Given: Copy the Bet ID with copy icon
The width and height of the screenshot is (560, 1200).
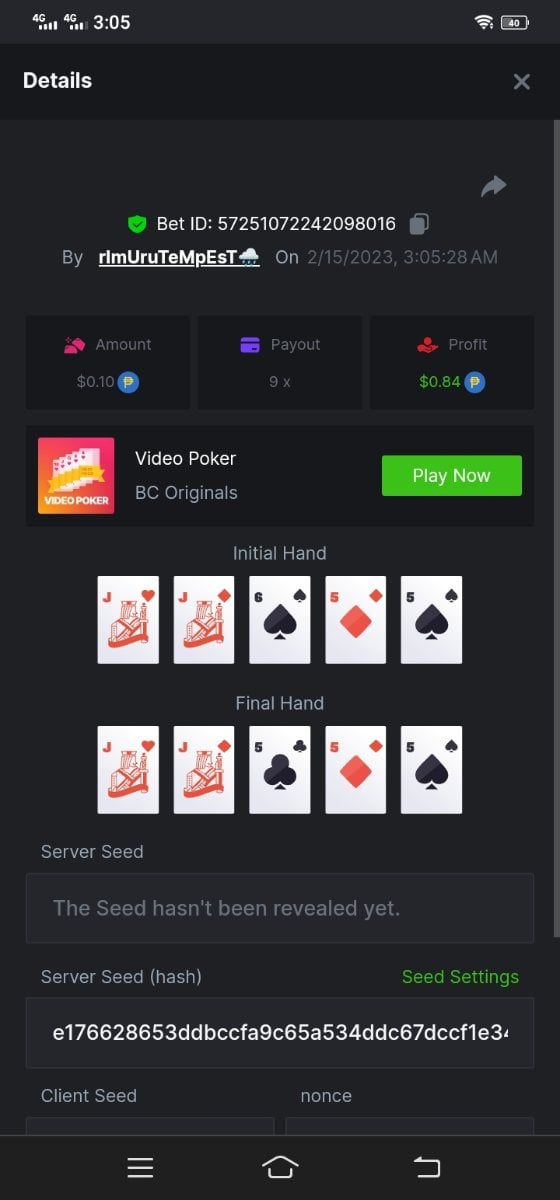Looking at the screenshot, I should [x=420, y=223].
